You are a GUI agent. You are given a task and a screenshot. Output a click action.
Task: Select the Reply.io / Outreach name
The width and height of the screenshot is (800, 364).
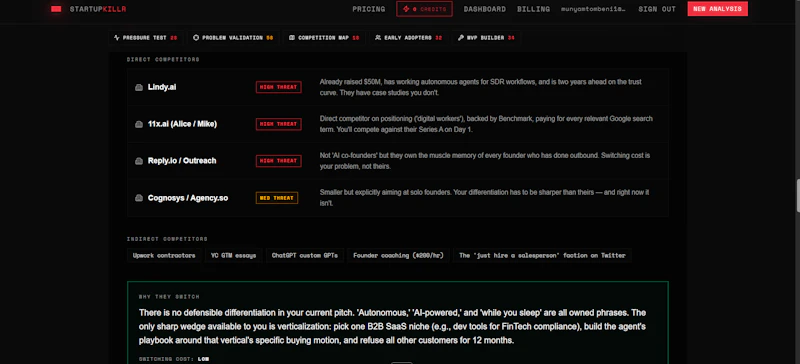pos(182,161)
